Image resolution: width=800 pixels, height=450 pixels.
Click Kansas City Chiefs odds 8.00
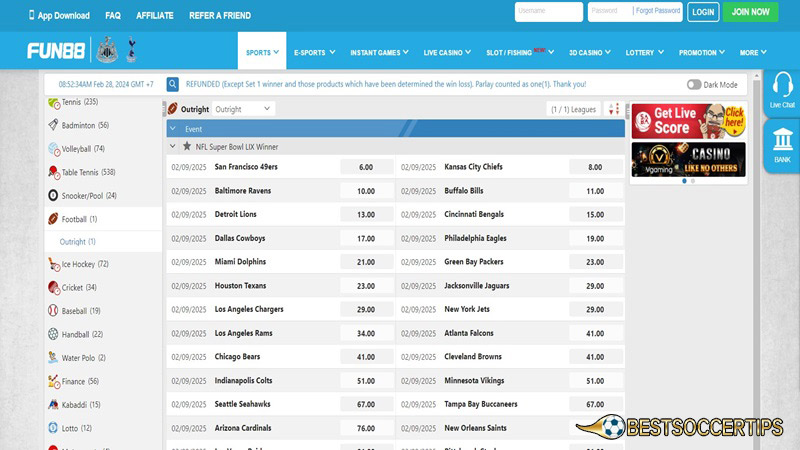(595, 167)
